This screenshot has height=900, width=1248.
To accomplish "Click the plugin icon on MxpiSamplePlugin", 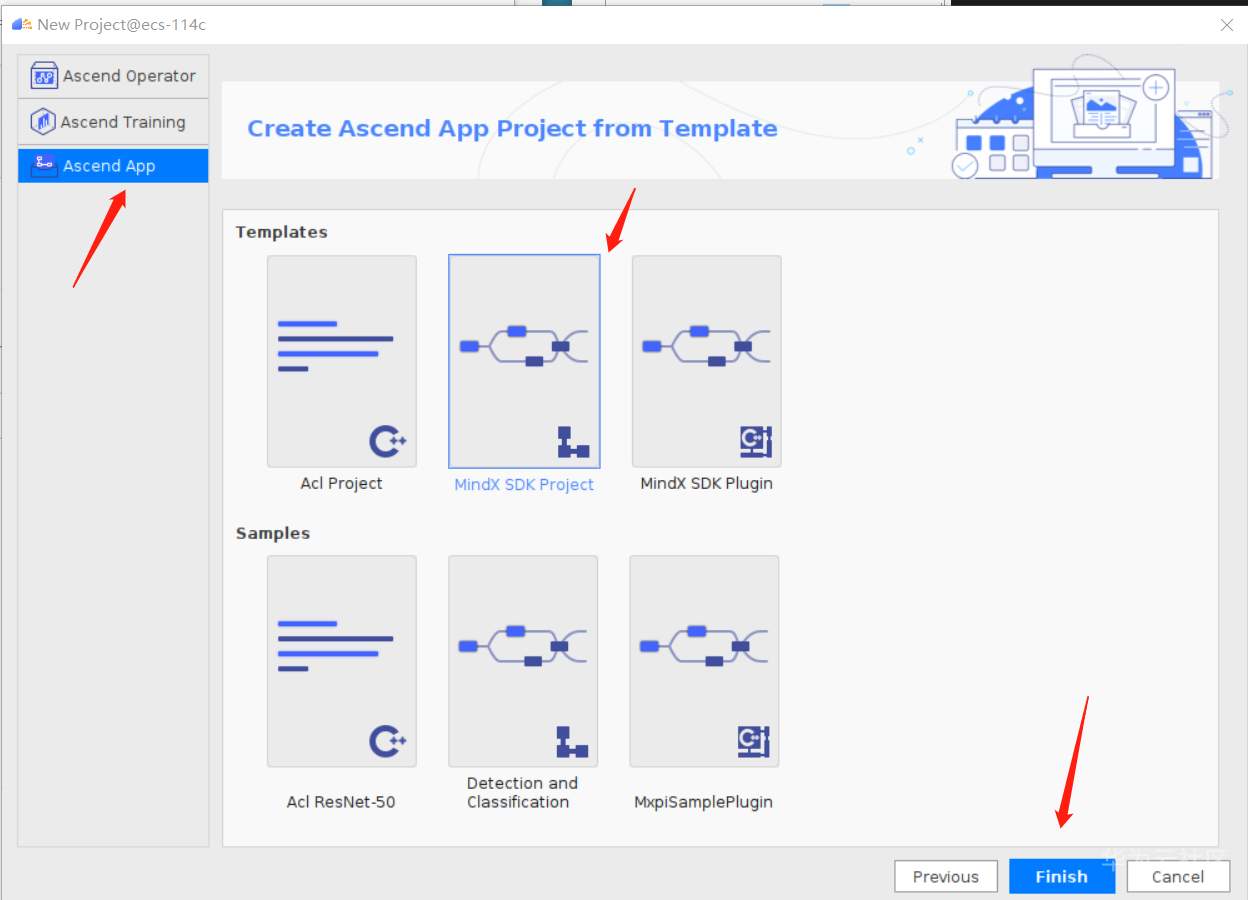I will click(x=754, y=741).
